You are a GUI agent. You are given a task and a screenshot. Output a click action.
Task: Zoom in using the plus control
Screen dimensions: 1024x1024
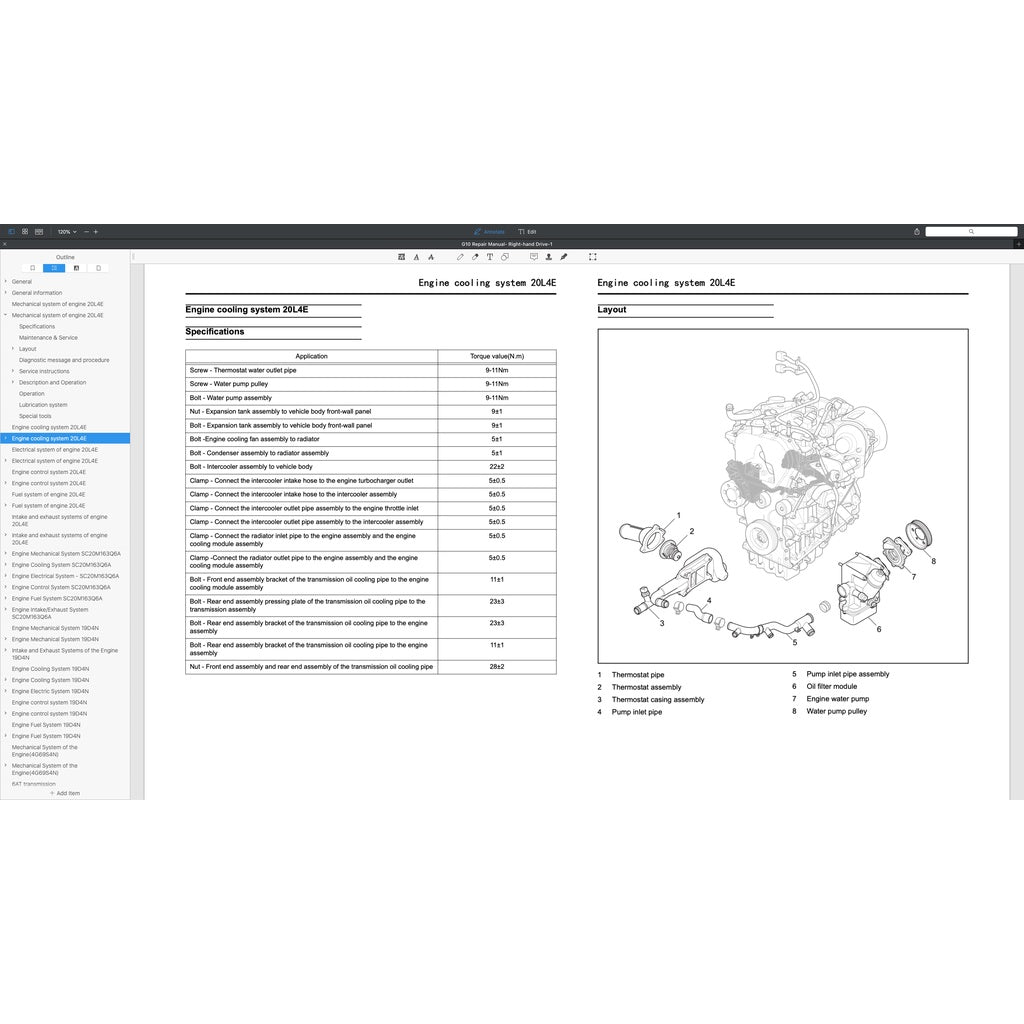click(96, 231)
